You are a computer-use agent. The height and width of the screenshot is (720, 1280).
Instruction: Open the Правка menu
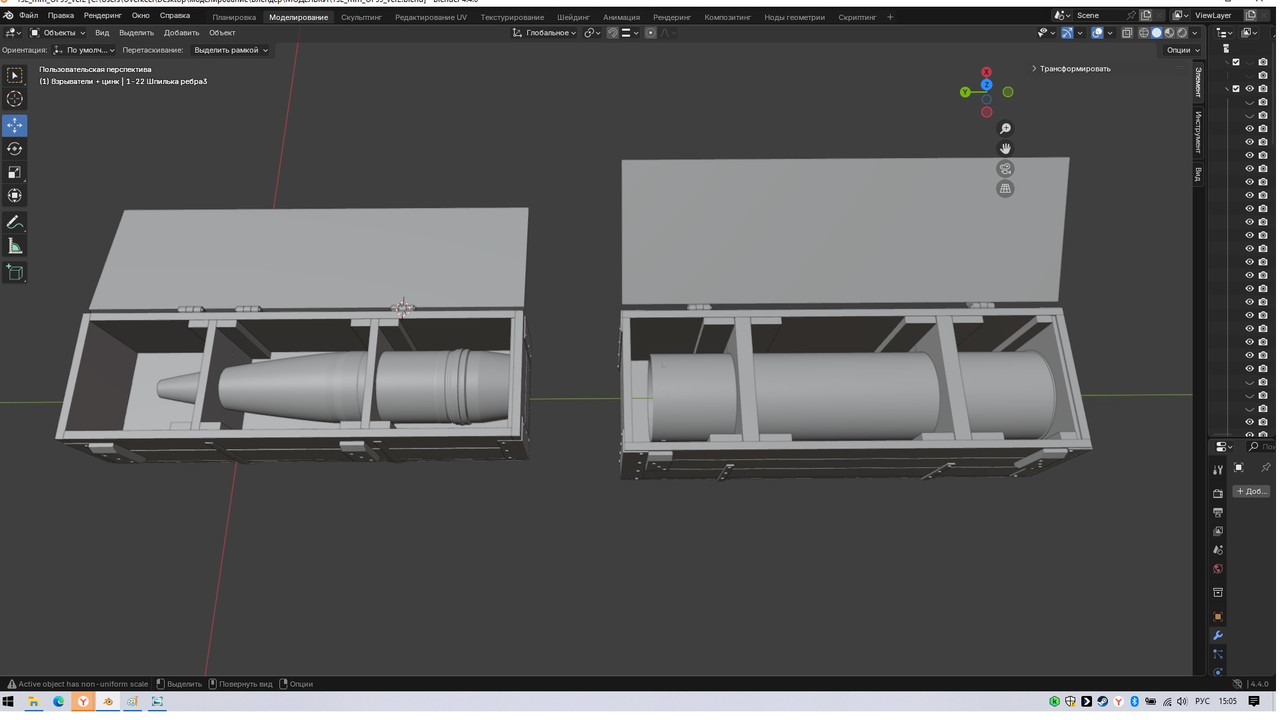click(60, 16)
